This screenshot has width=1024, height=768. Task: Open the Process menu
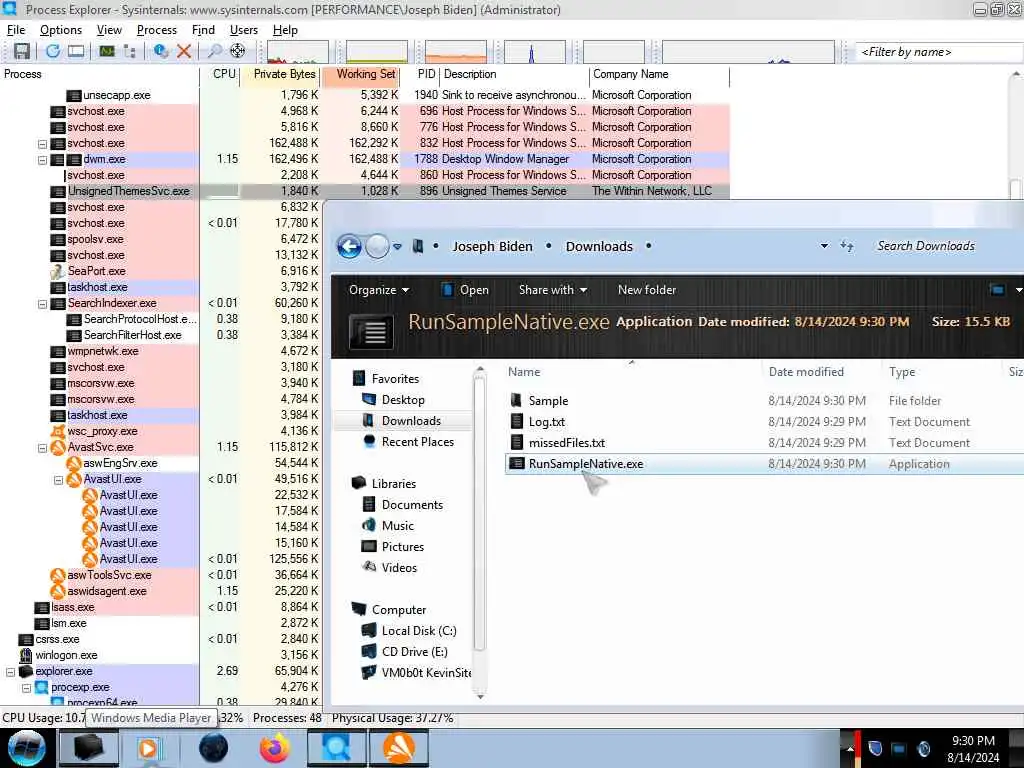(x=157, y=30)
